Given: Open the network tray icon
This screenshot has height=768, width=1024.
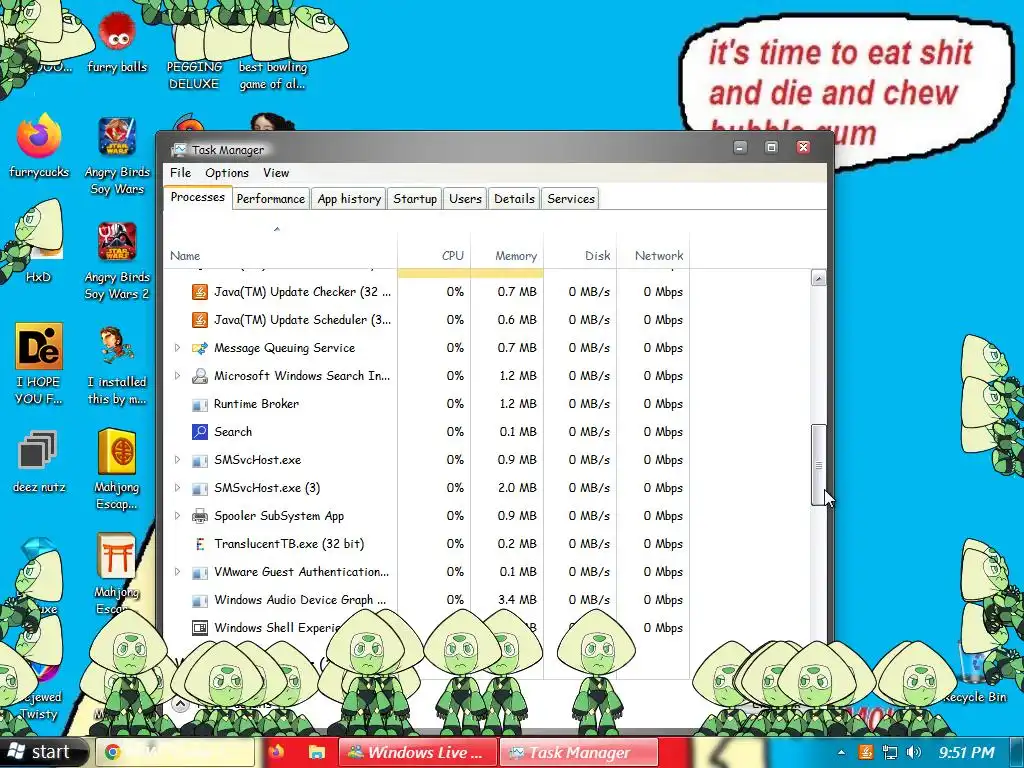Looking at the screenshot, I should [x=889, y=752].
